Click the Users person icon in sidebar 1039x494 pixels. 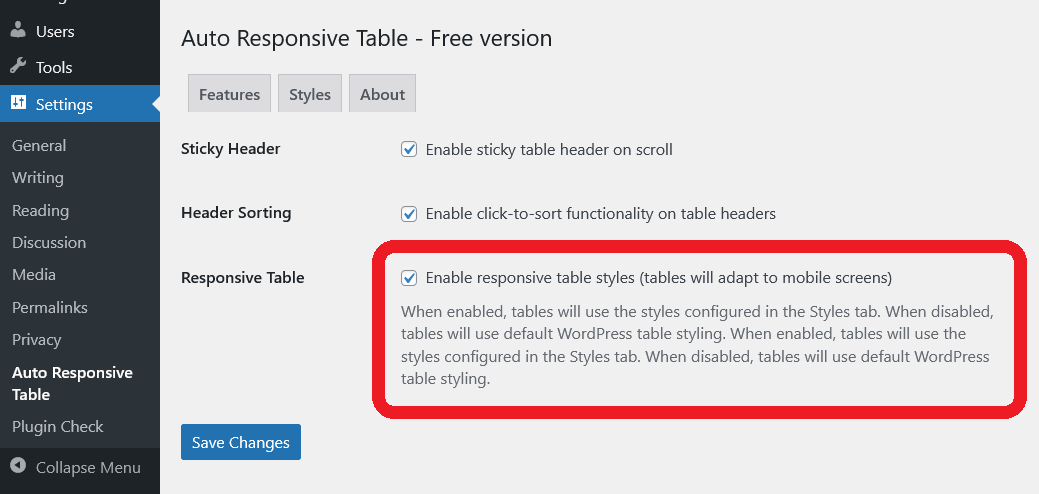[x=18, y=30]
